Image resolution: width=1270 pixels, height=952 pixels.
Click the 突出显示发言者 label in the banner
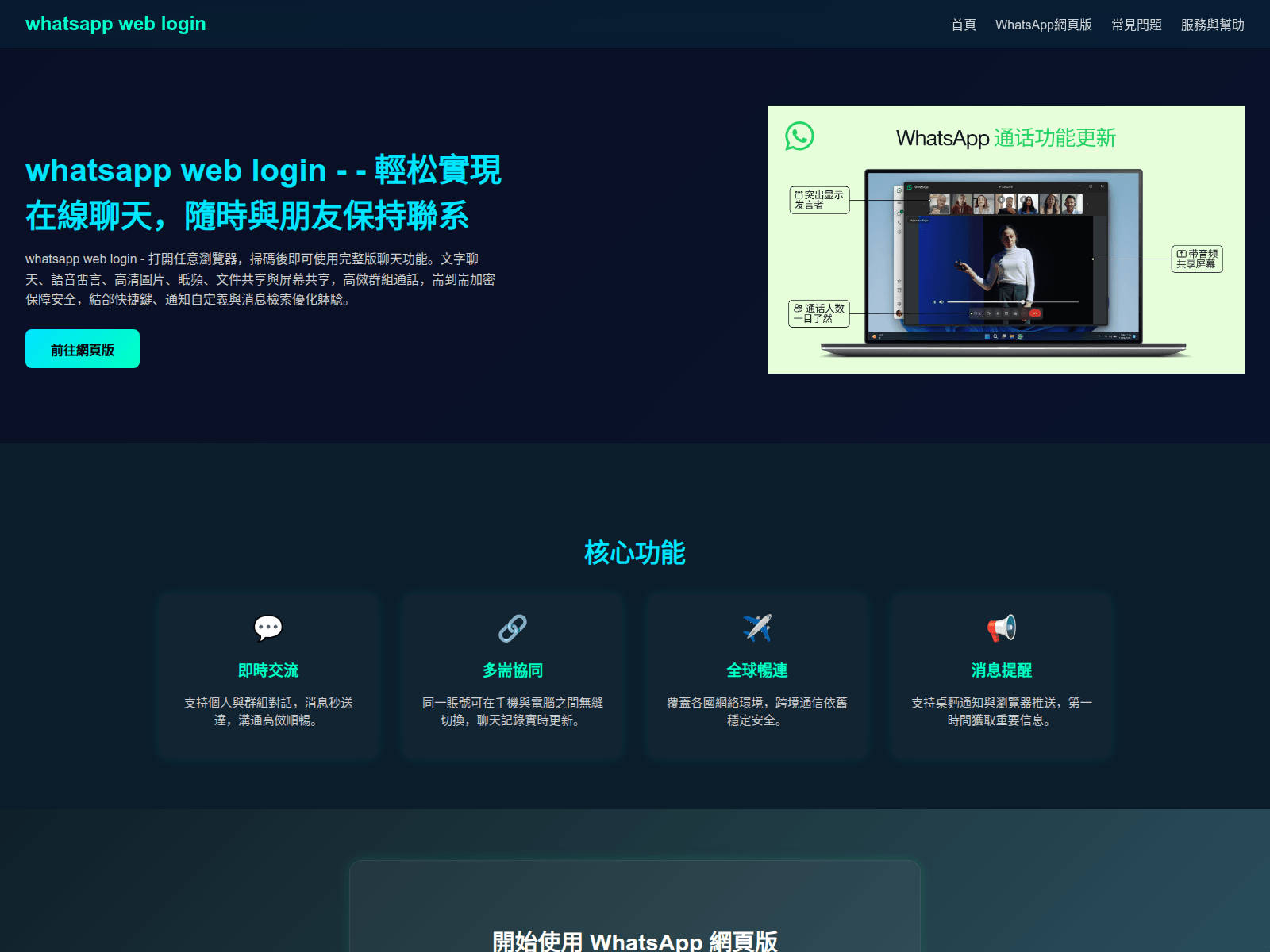point(819,200)
